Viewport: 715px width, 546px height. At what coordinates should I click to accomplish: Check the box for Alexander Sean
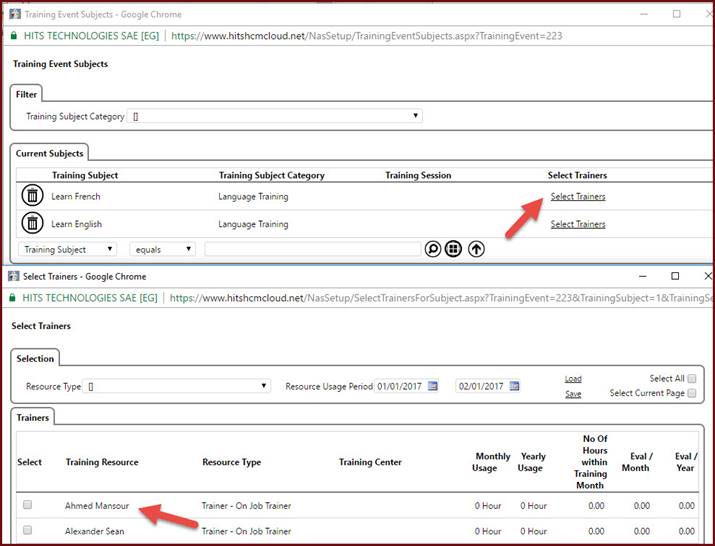click(x=28, y=530)
